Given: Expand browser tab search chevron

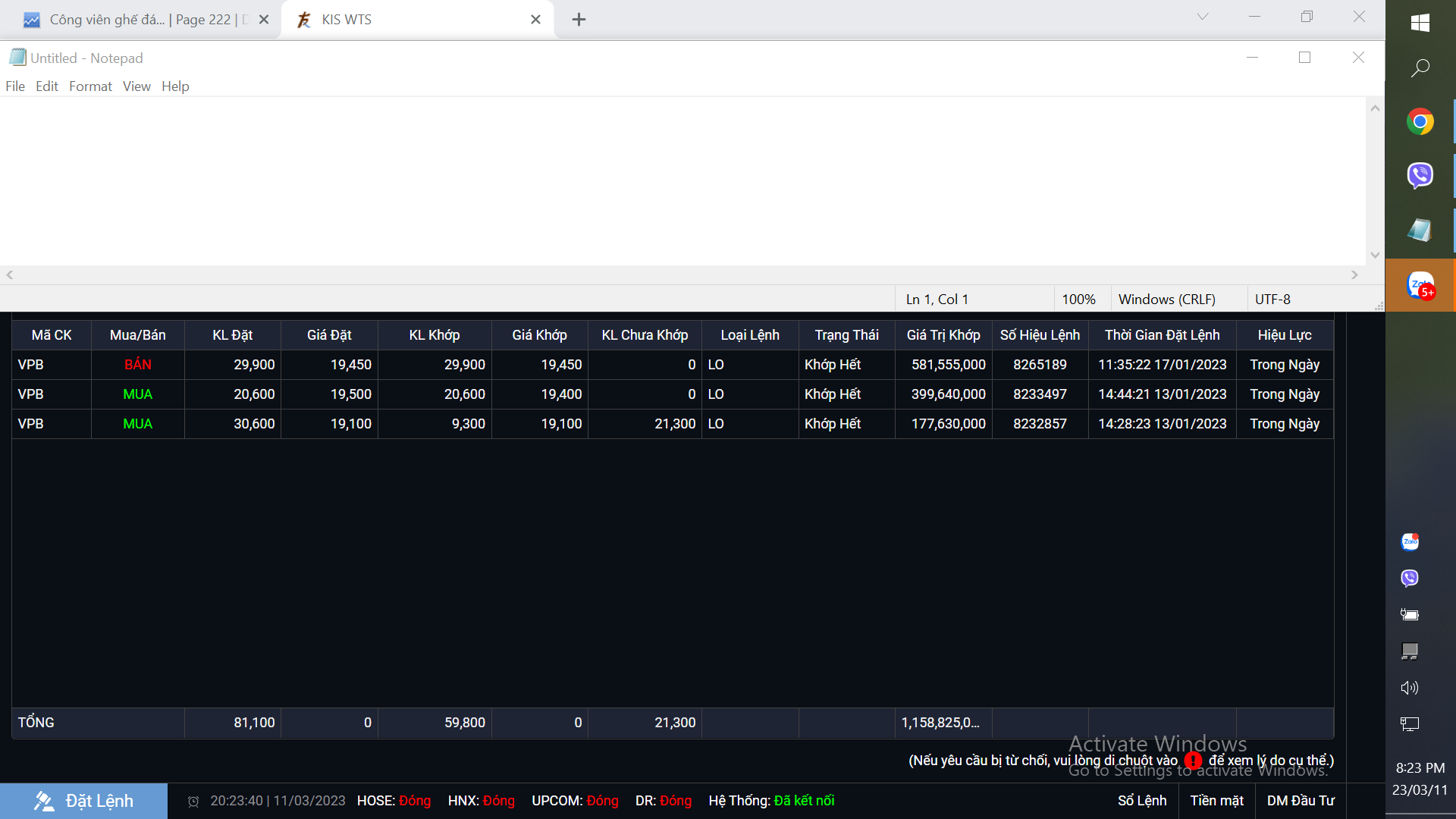Looking at the screenshot, I should tap(1202, 17).
